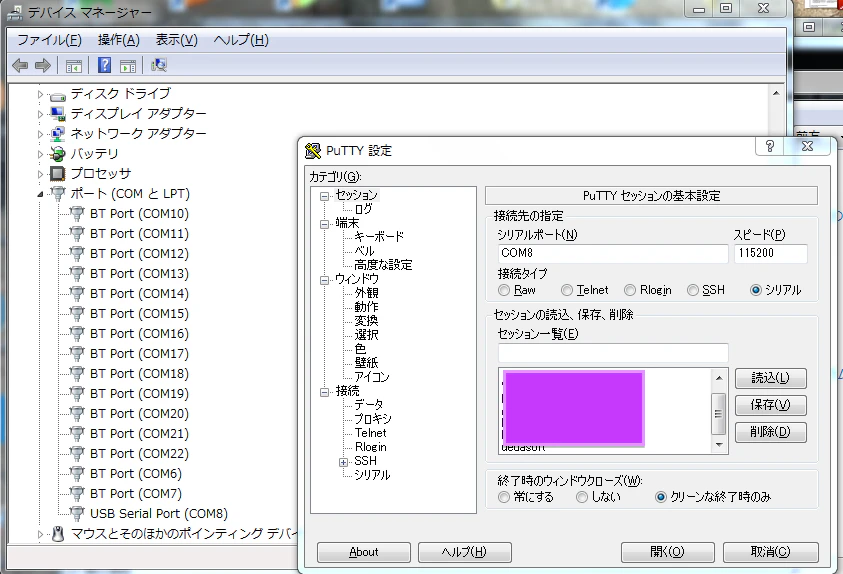
Task: Click the 削除(D) button
Action: coord(770,432)
